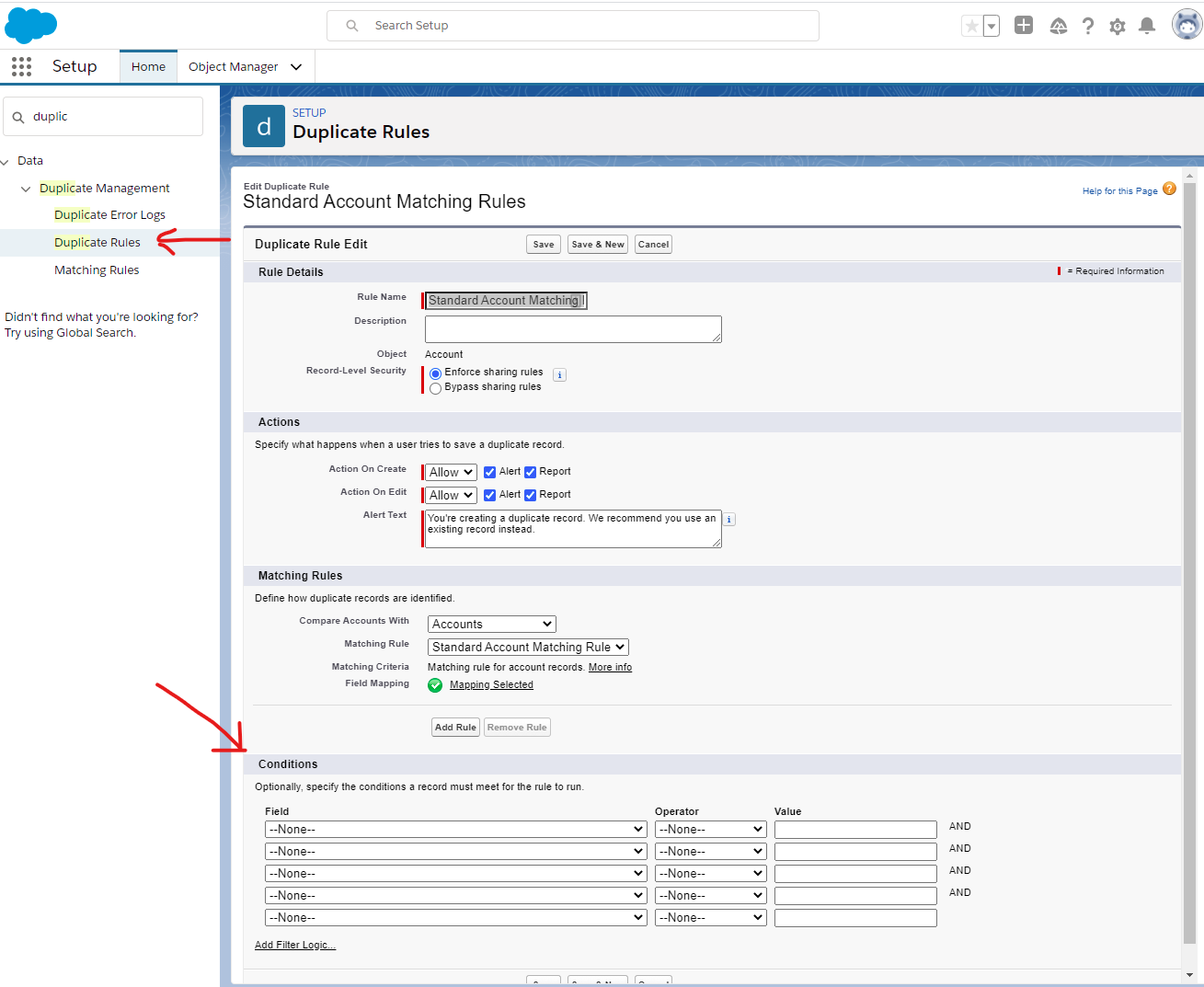This screenshot has width=1204, height=987.
Task: Open the Notifications bell icon
Action: click(x=1147, y=26)
